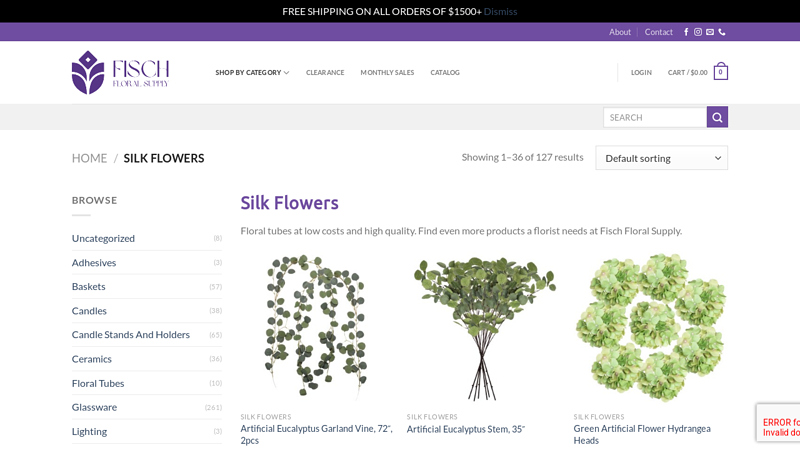
Task: Browse the Candles category
Action: [89, 311]
